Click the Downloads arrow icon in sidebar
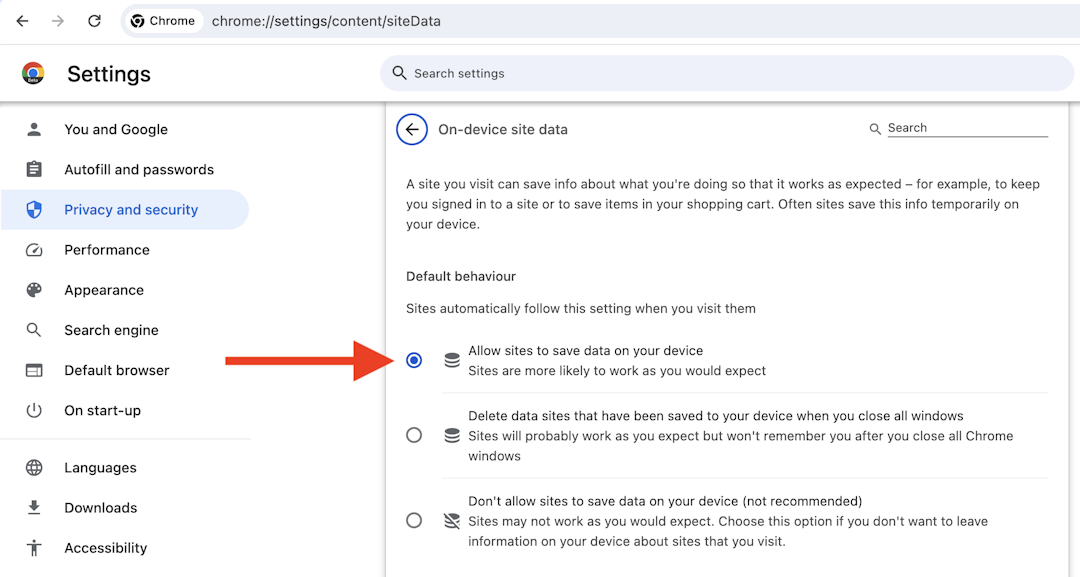 34,508
